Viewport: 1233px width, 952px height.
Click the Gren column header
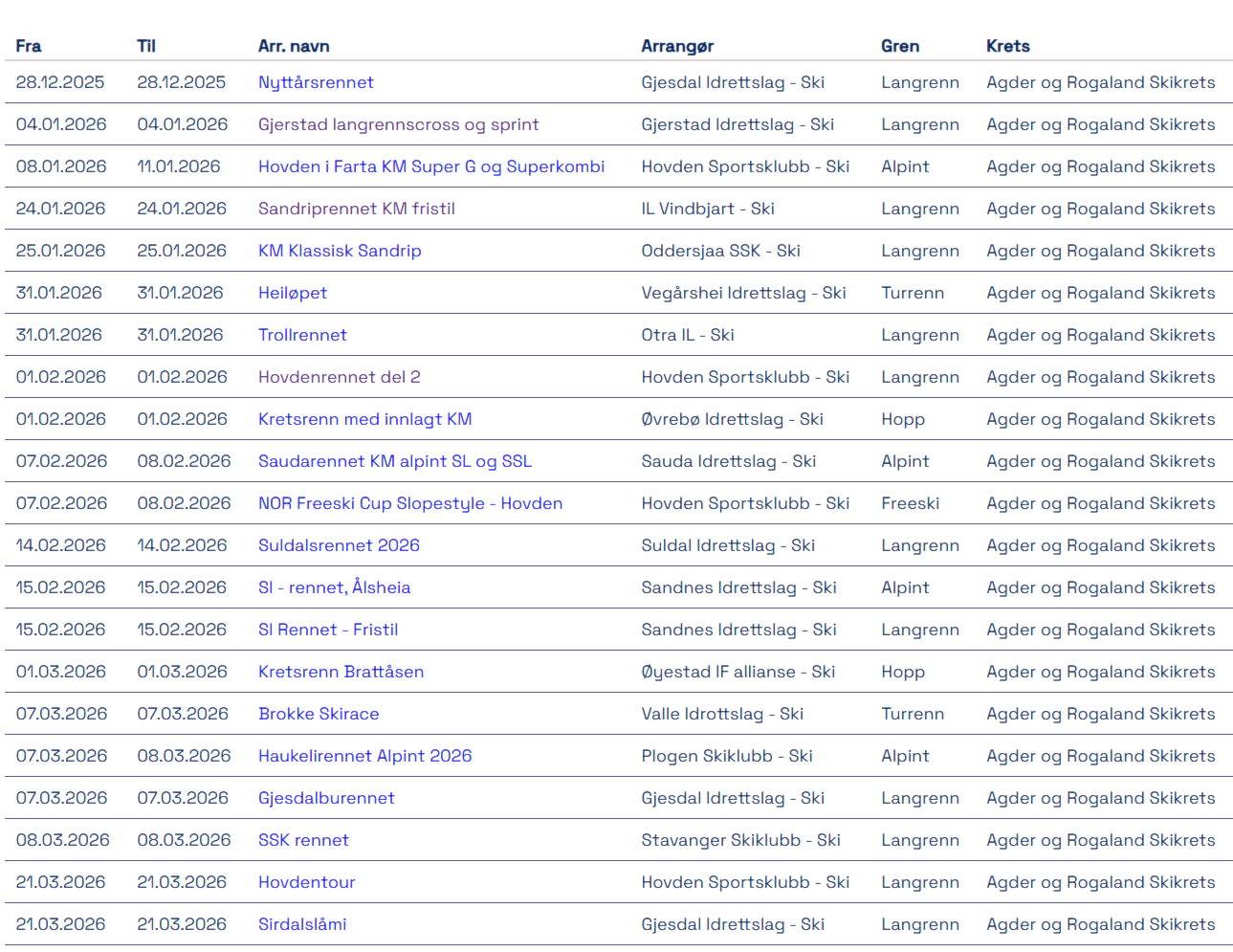pos(899,46)
